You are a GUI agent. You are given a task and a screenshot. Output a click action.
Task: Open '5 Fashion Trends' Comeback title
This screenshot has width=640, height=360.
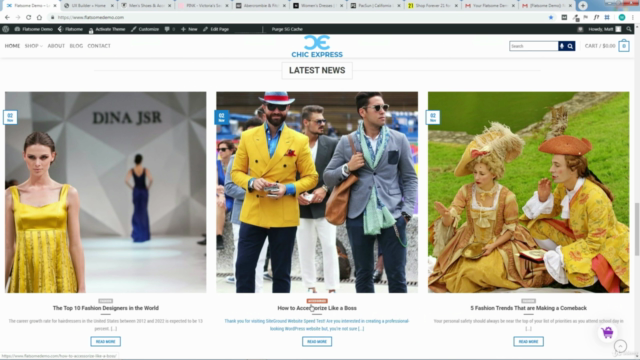point(529,308)
